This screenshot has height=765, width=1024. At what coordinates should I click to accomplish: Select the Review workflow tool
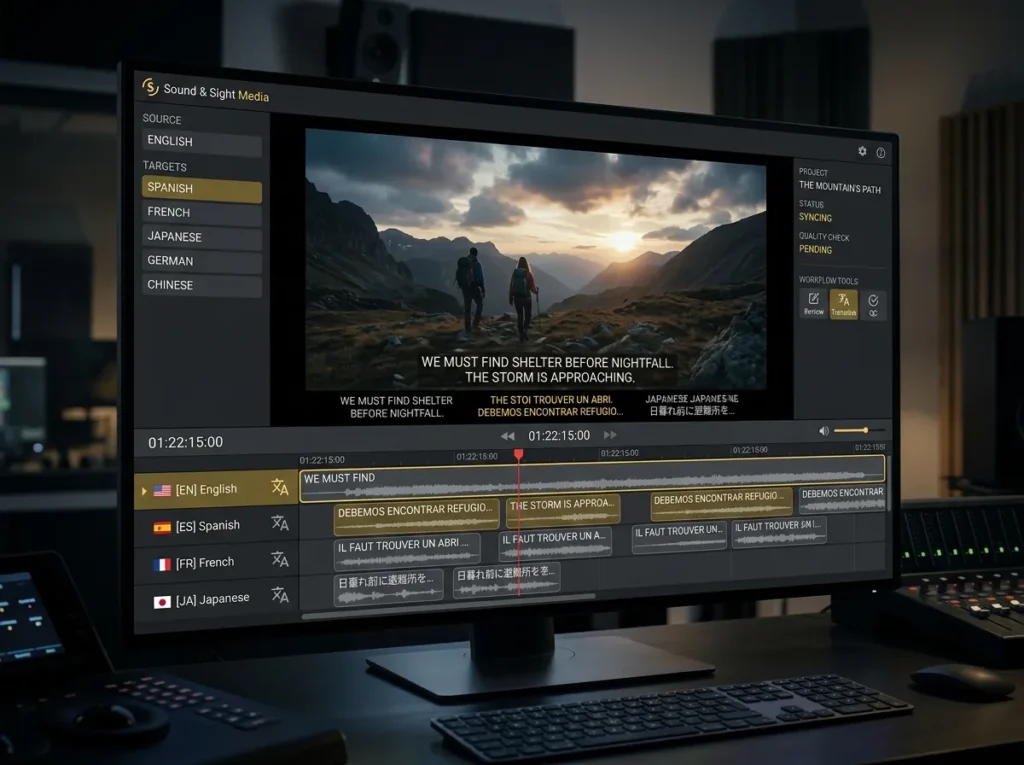point(814,303)
